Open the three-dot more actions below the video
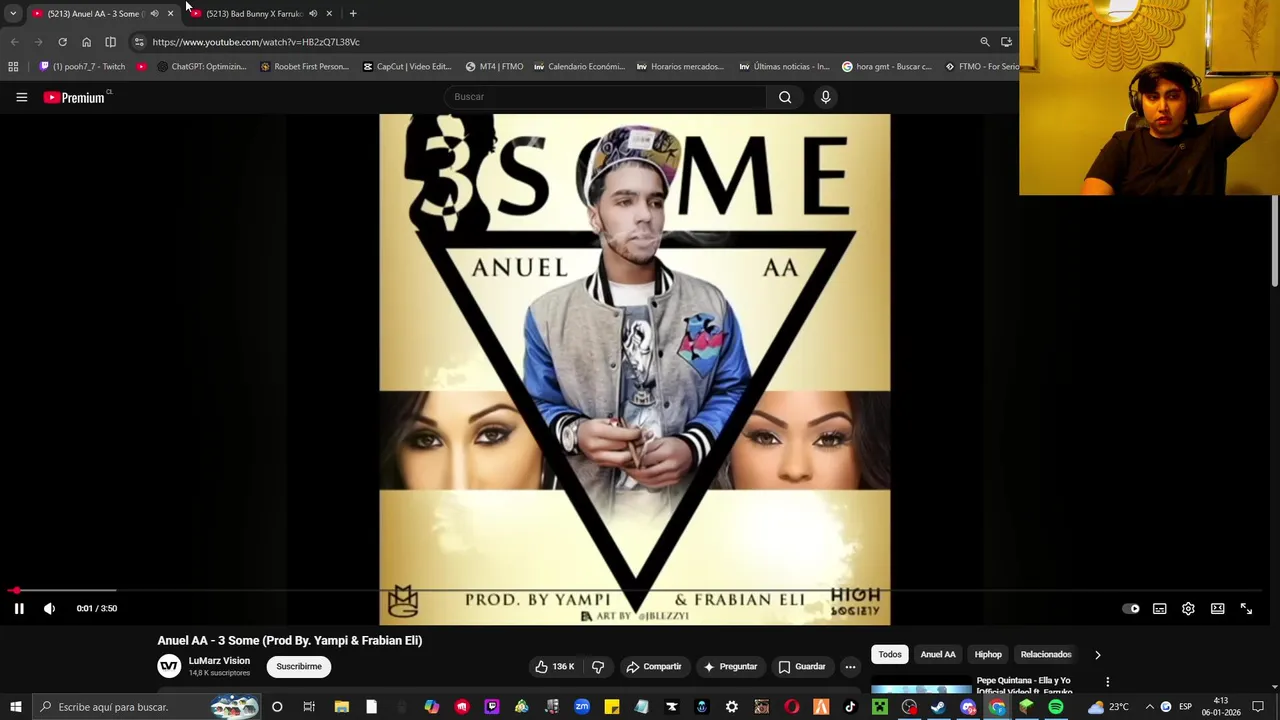 (x=850, y=667)
